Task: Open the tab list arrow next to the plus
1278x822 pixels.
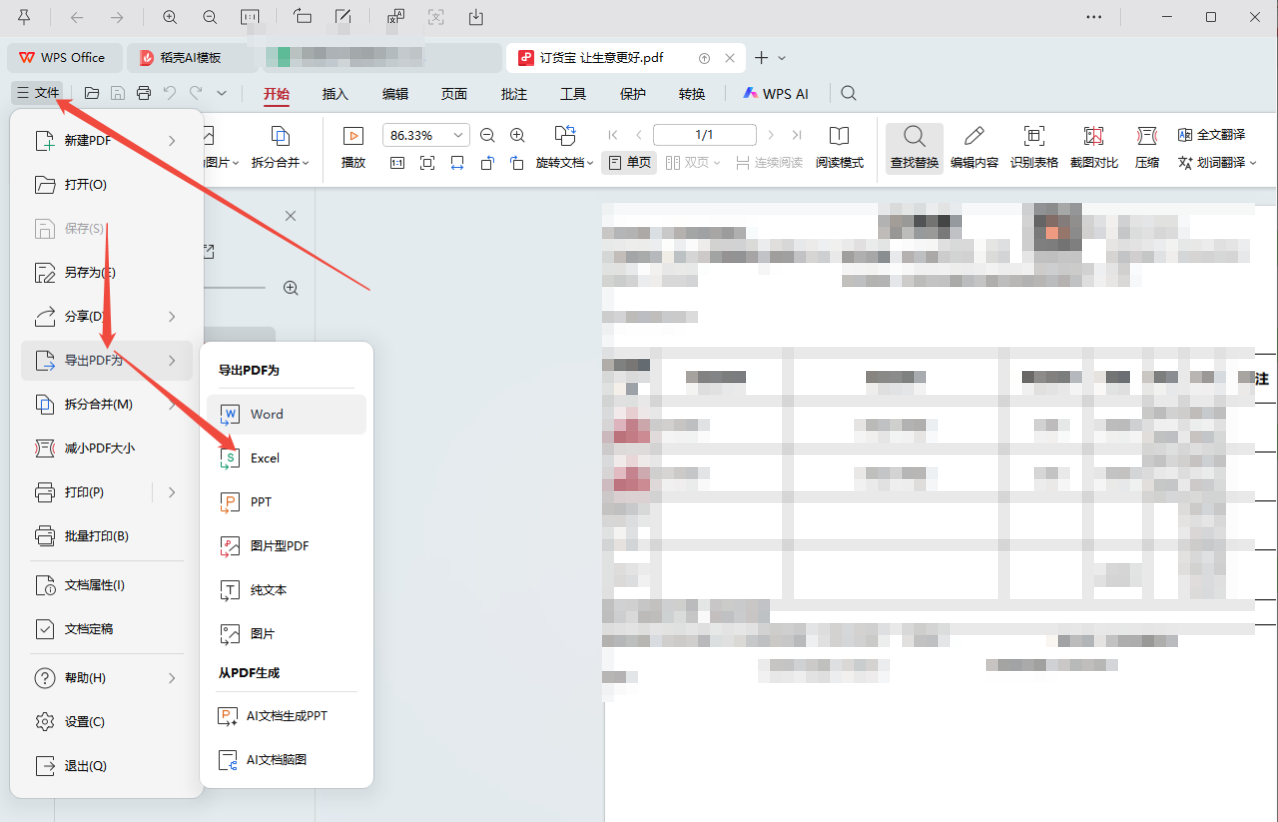Action: click(x=782, y=58)
